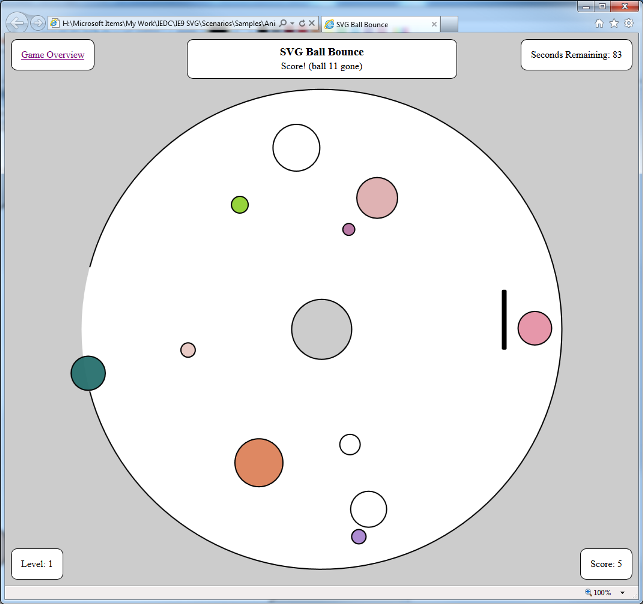Click the search magnifier in address bar

tap(283, 23)
